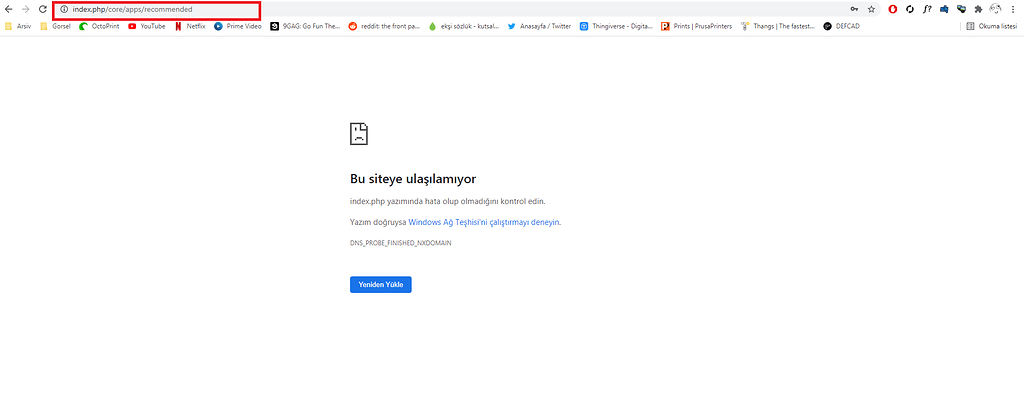Viewport: 1024px width, 398px height.
Task: Open the reddit front page bookmark
Action: click(x=384, y=27)
